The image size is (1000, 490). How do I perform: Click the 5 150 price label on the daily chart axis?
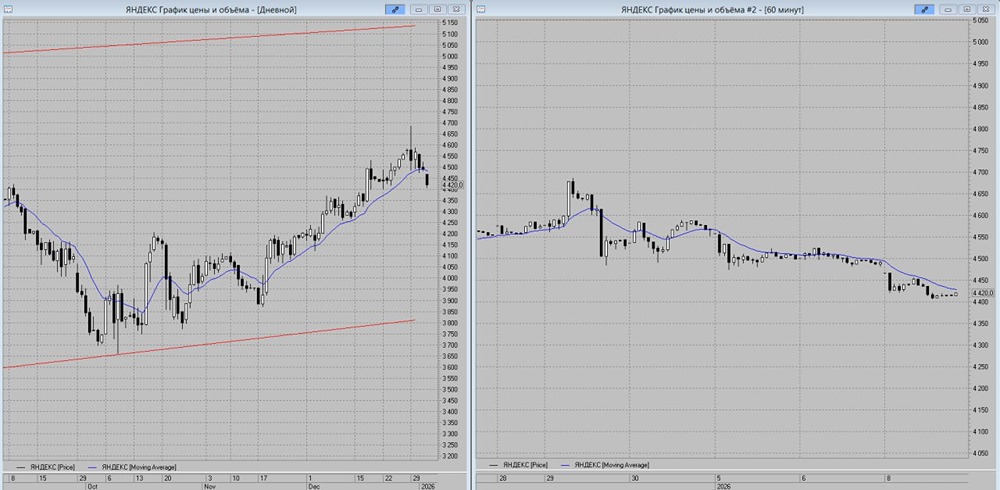click(x=450, y=22)
